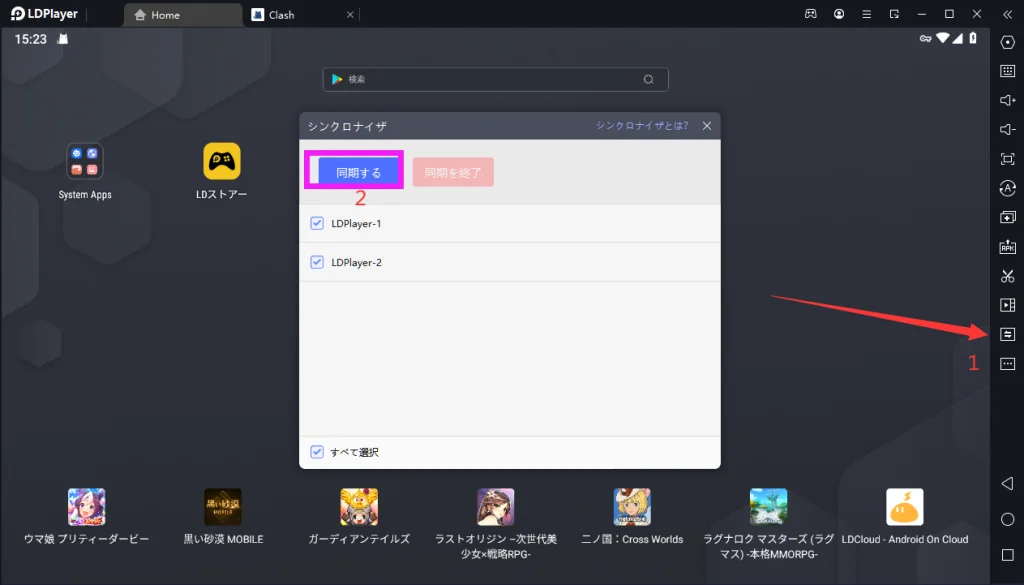The width and height of the screenshot is (1024, 585).
Task: Click the window pop-out icon in title bar
Action: click(894, 14)
